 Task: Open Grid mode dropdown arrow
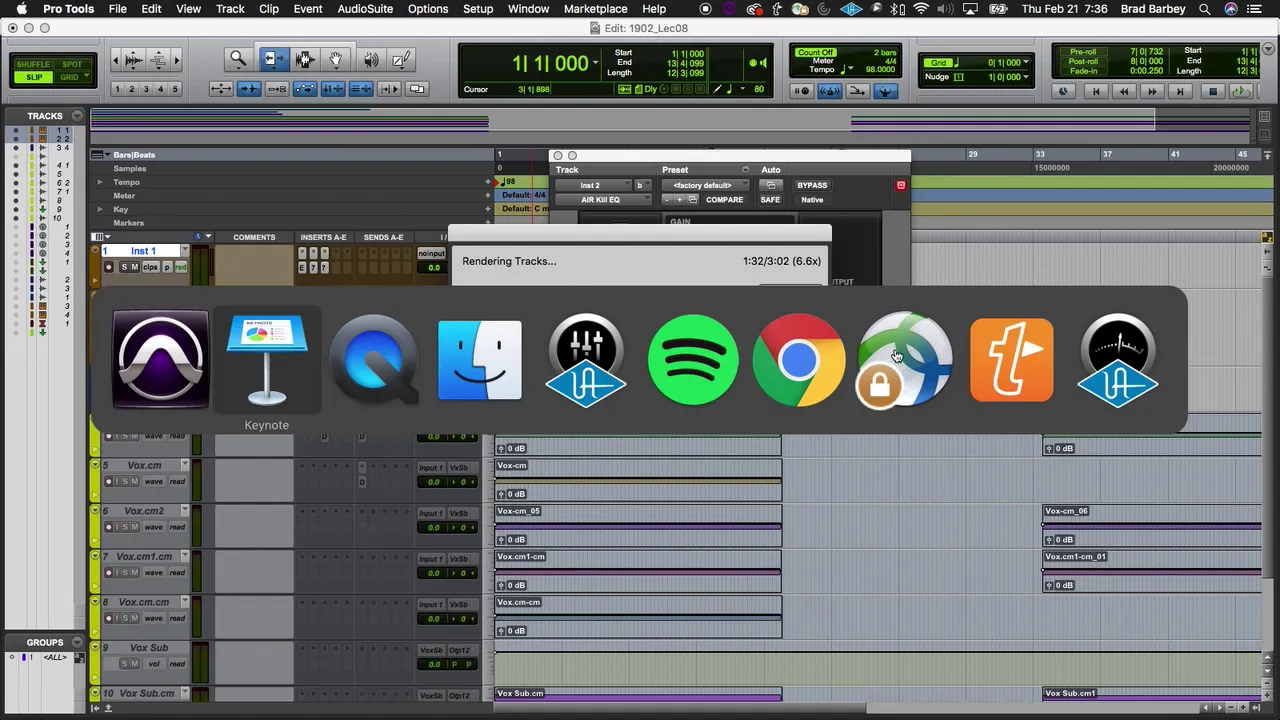click(87, 75)
